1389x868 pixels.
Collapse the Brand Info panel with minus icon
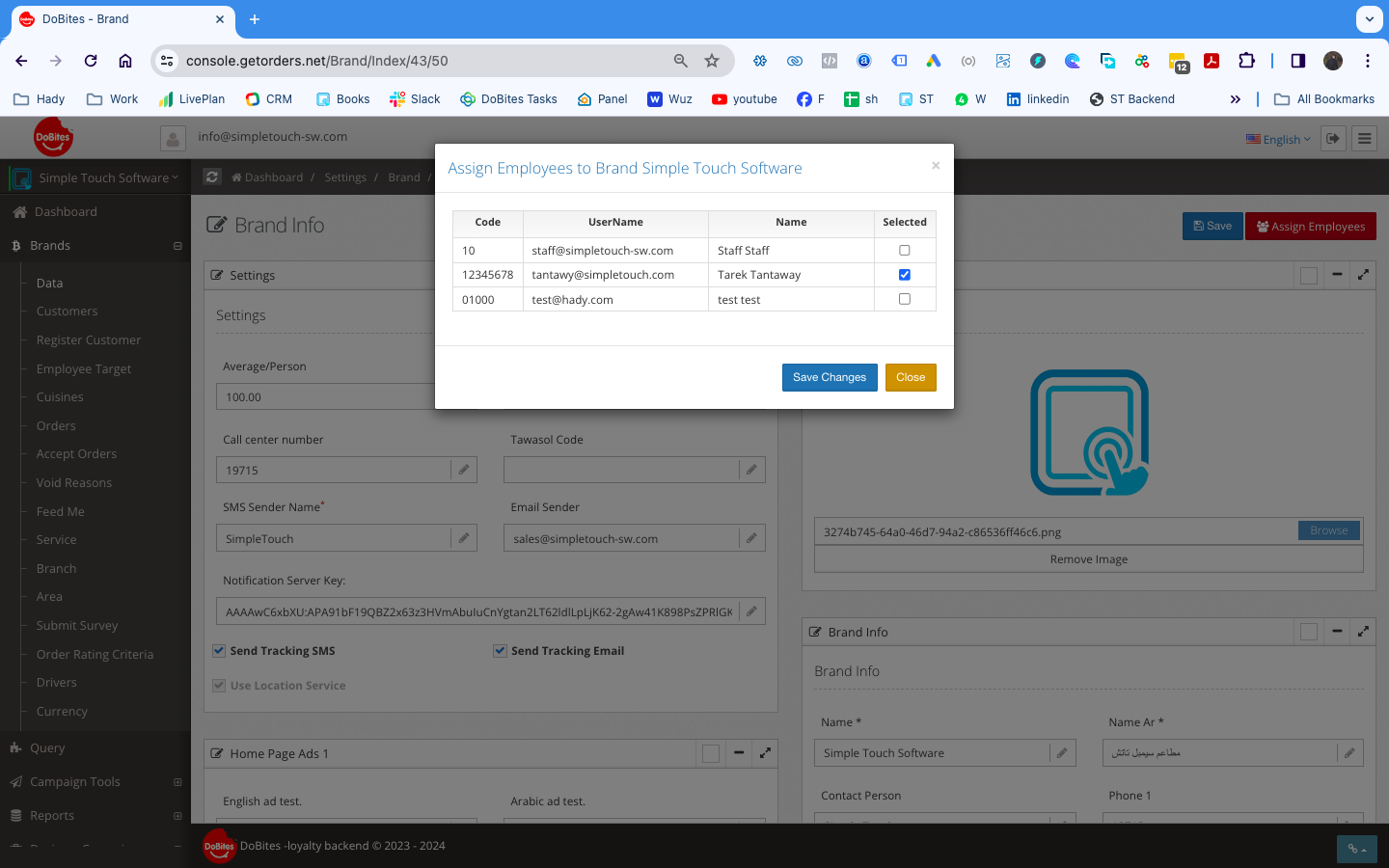click(x=1337, y=632)
